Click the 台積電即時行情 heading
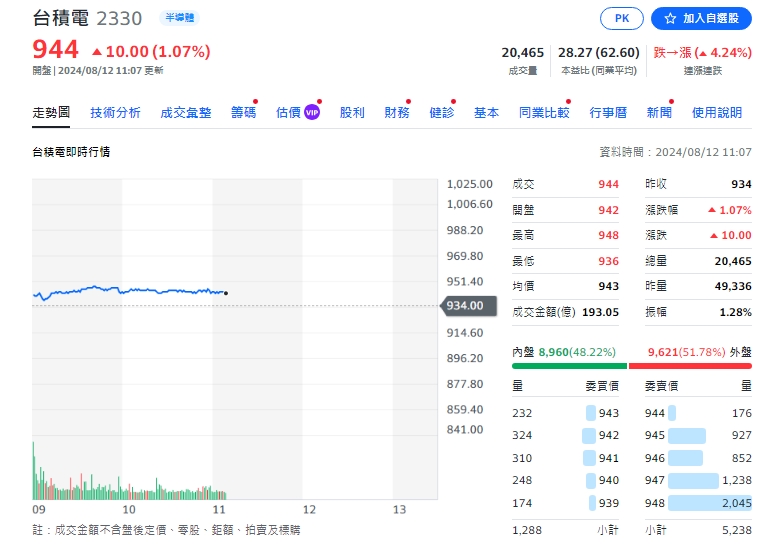 point(71,152)
